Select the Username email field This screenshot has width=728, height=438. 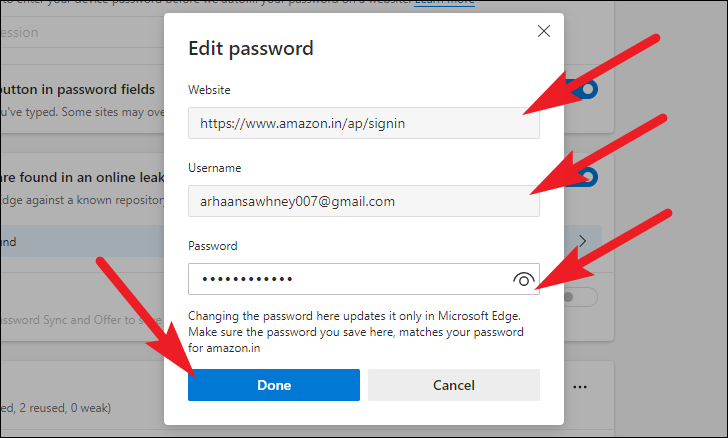click(363, 201)
